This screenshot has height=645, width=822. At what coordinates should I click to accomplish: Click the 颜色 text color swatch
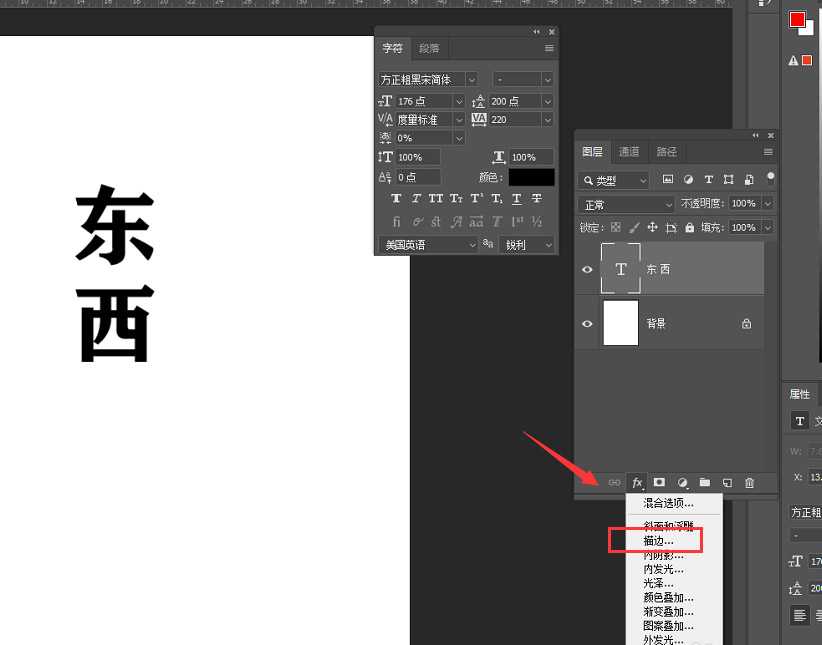(530, 177)
